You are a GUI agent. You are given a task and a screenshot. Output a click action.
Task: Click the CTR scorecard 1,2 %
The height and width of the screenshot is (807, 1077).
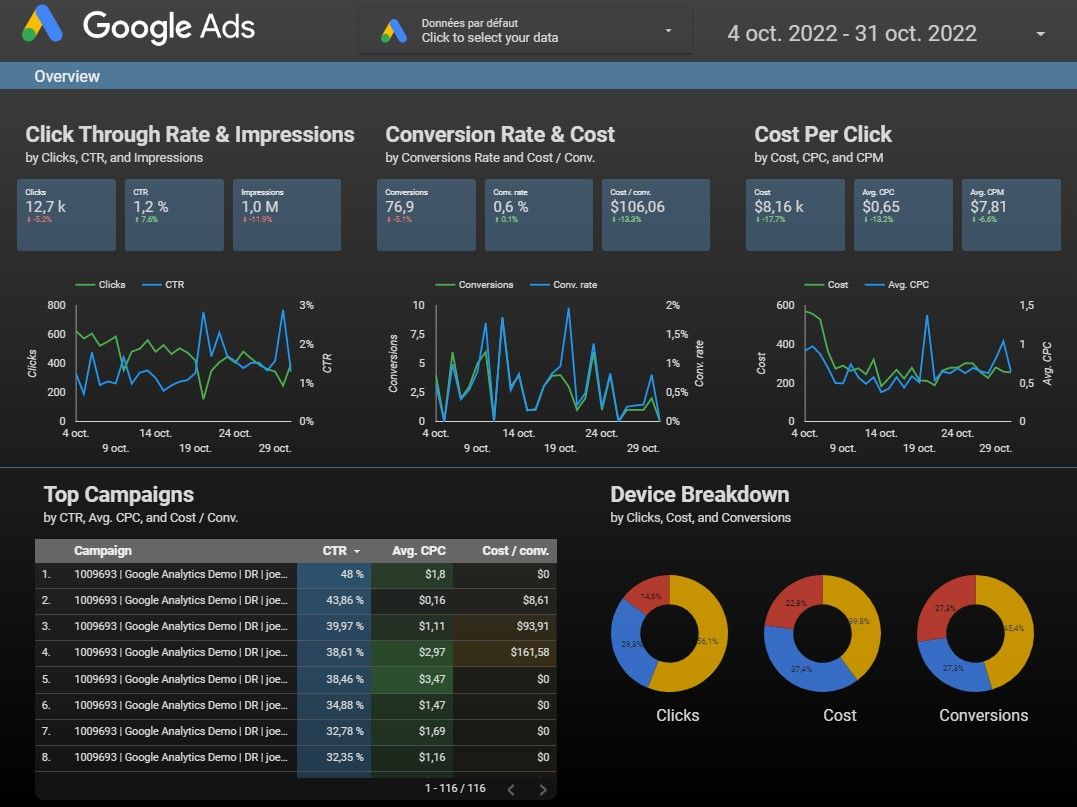click(174, 215)
